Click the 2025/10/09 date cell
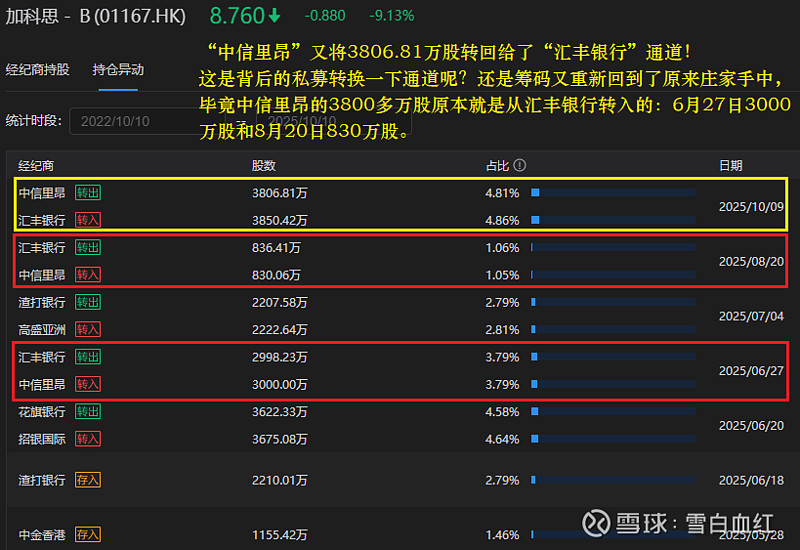The image size is (800, 550). pyautogui.click(x=751, y=207)
